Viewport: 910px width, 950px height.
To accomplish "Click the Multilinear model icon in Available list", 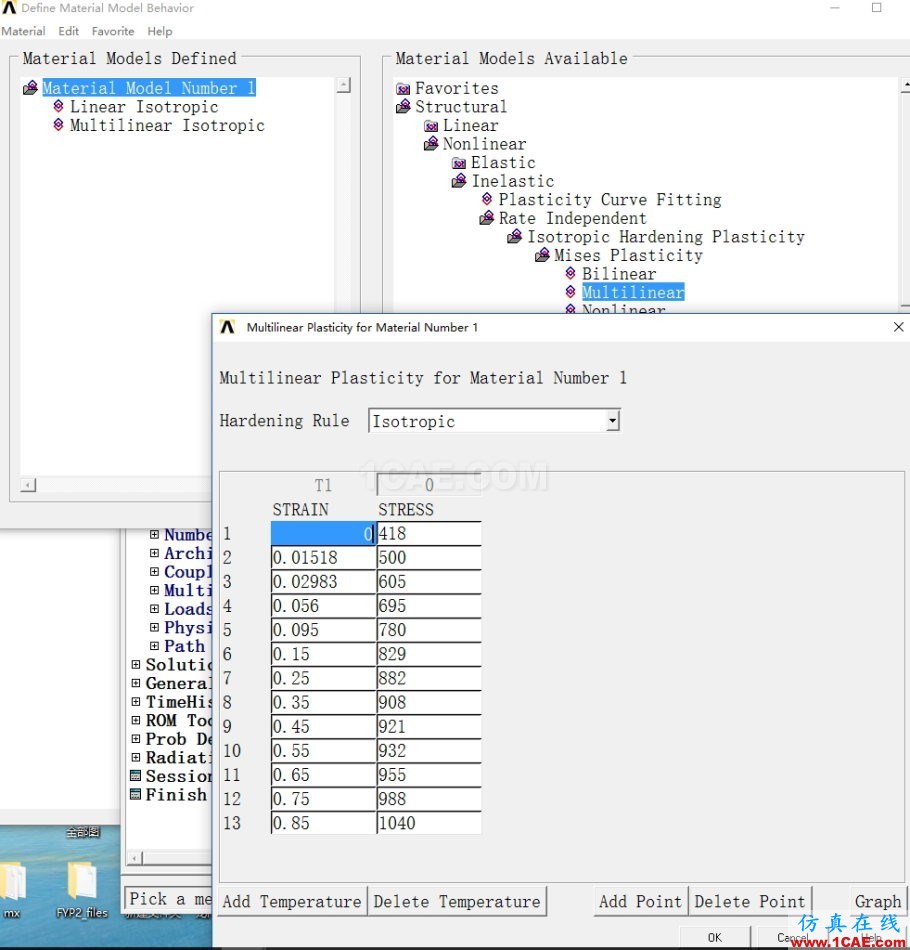I will pyautogui.click(x=570, y=292).
